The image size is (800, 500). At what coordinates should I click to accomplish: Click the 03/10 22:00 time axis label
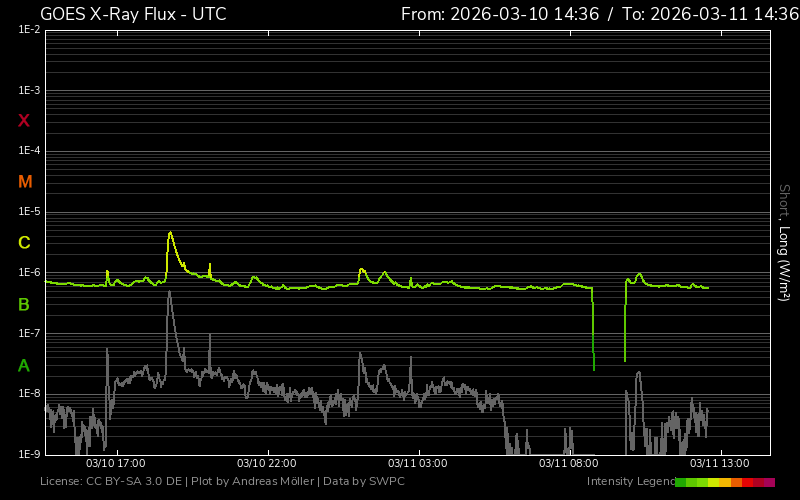pyautogui.click(x=266, y=464)
